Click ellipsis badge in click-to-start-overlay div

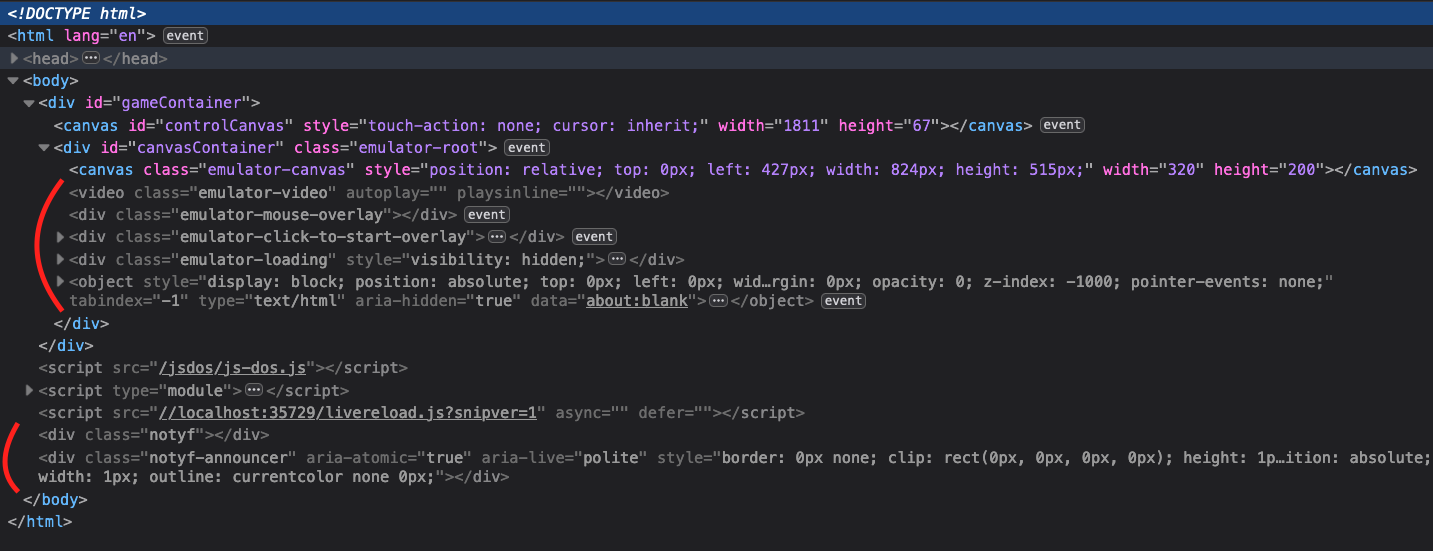click(x=497, y=237)
